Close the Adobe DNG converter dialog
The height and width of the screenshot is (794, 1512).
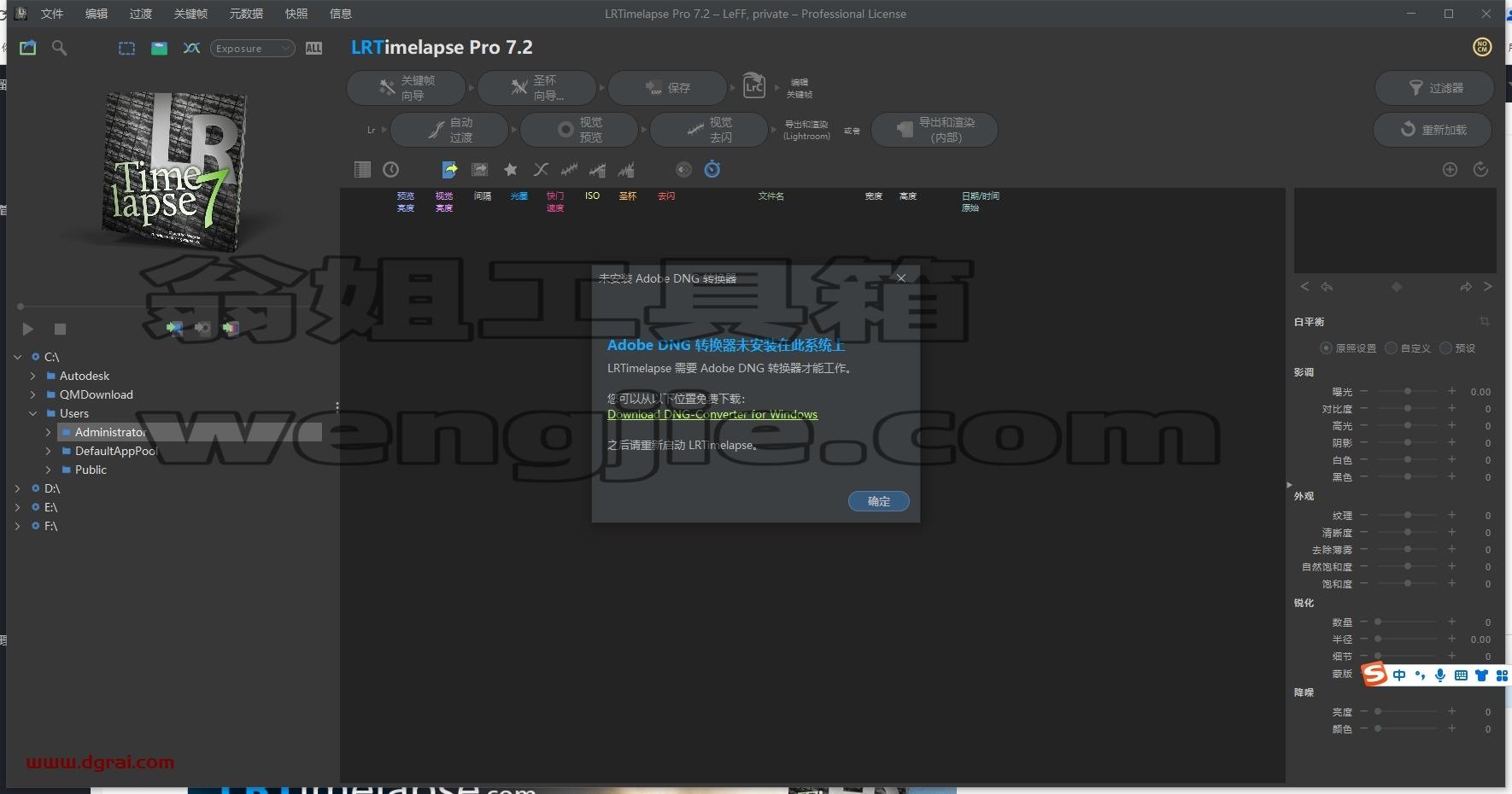click(x=901, y=278)
